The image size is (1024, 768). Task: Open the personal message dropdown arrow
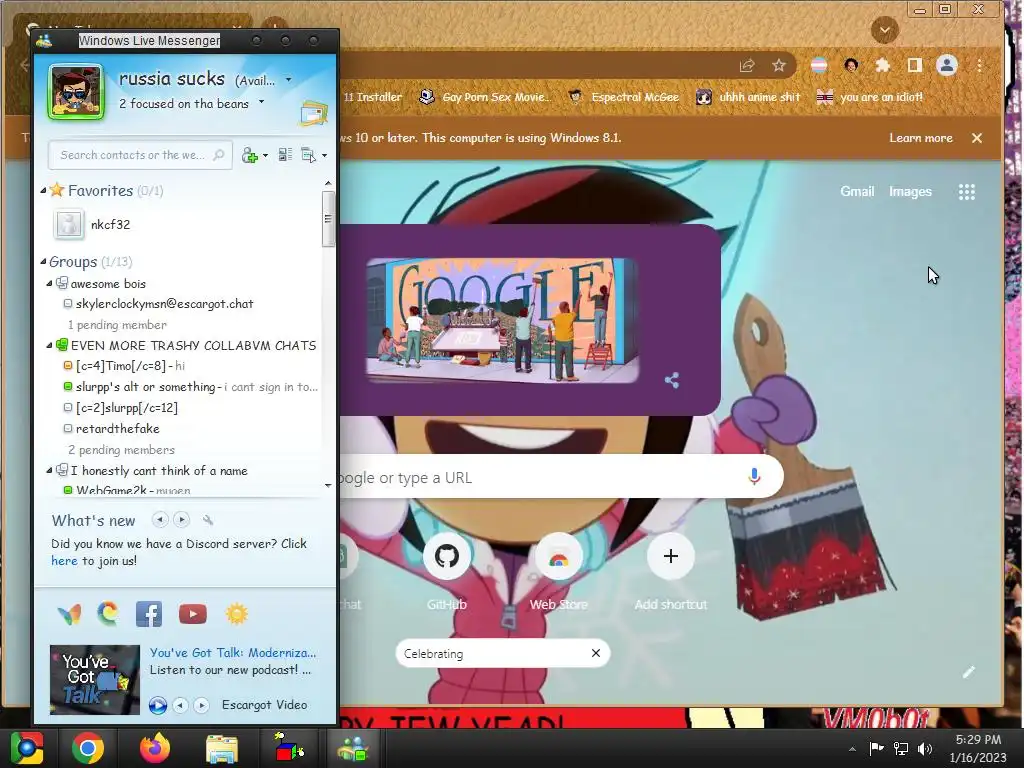[261, 102]
